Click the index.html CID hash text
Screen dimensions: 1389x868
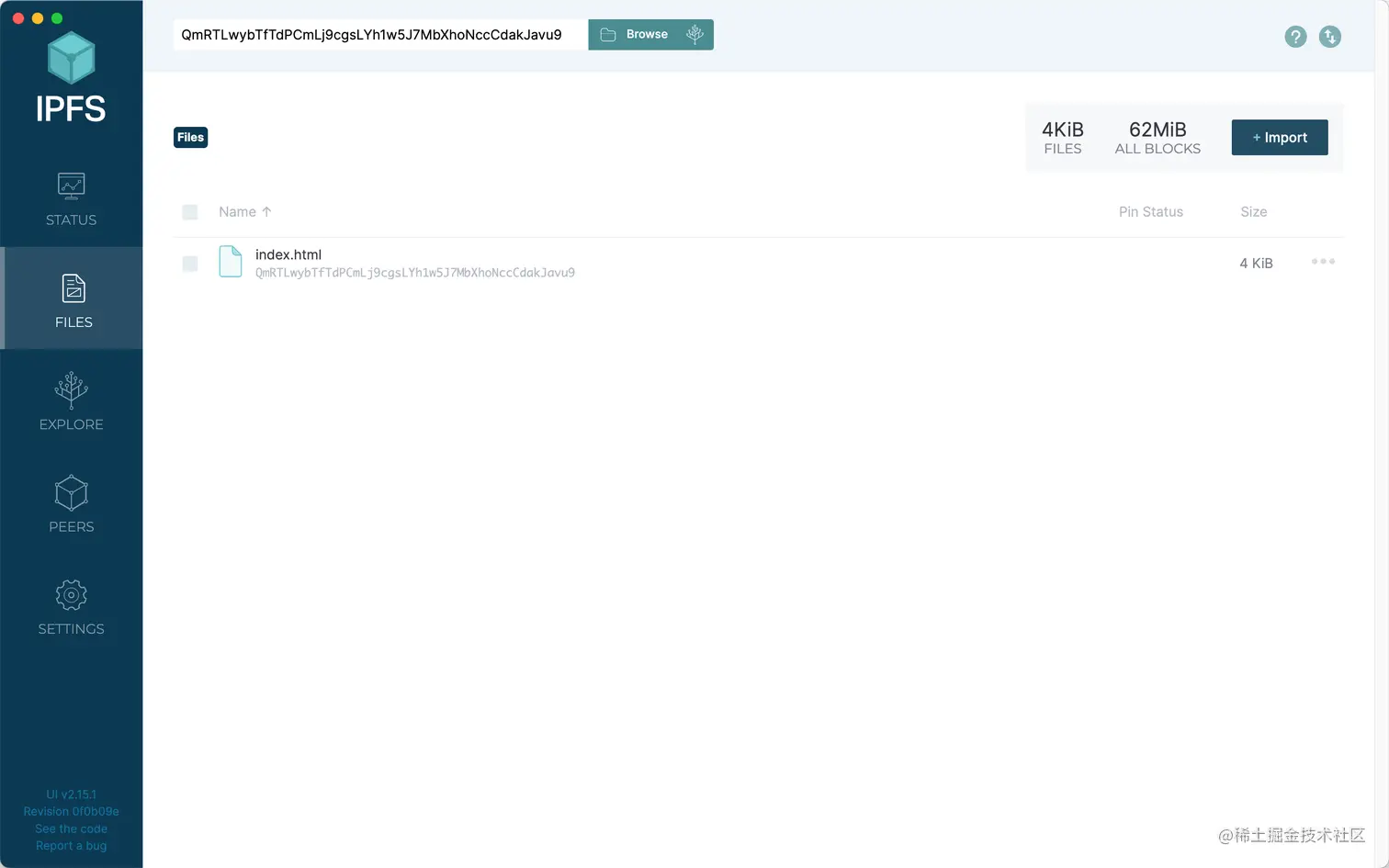(415, 273)
